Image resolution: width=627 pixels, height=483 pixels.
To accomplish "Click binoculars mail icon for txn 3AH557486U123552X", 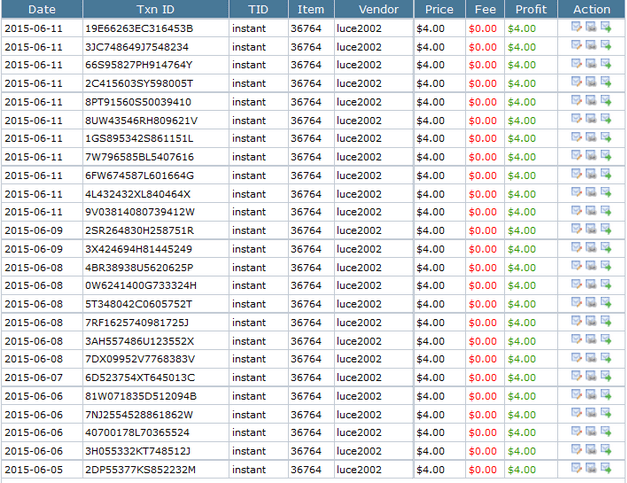I will click(x=591, y=339).
